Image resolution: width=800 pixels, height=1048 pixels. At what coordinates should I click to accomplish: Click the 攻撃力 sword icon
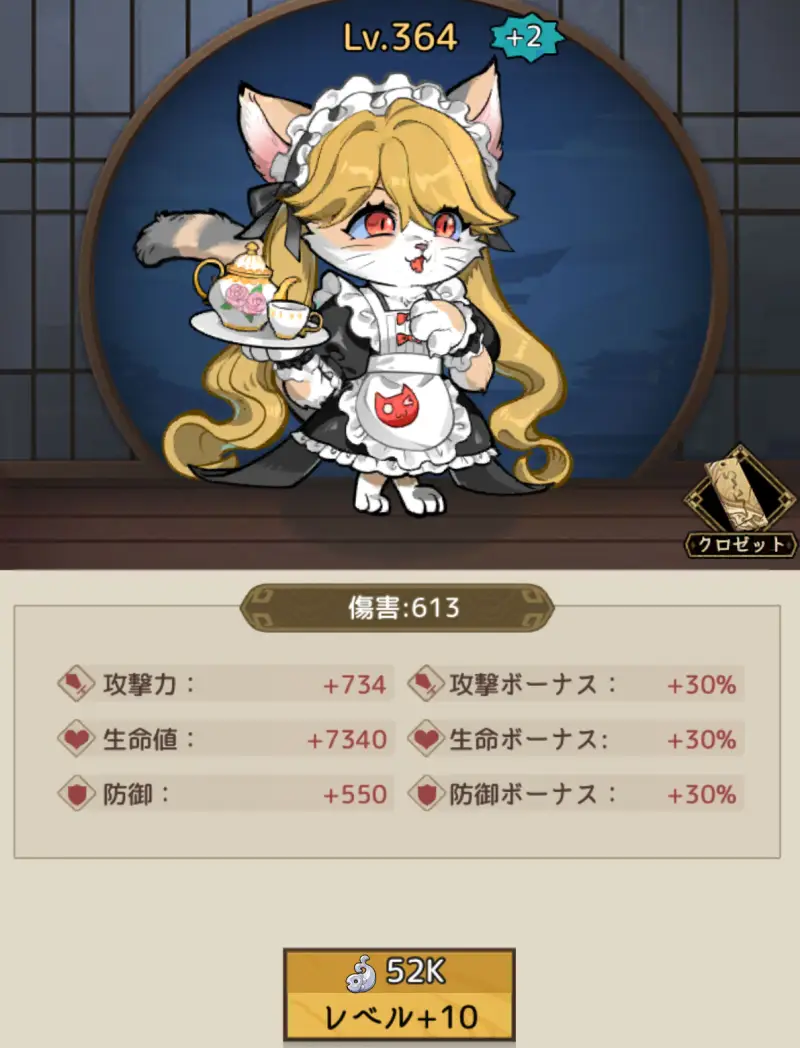pyautogui.click(x=76, y=683)
